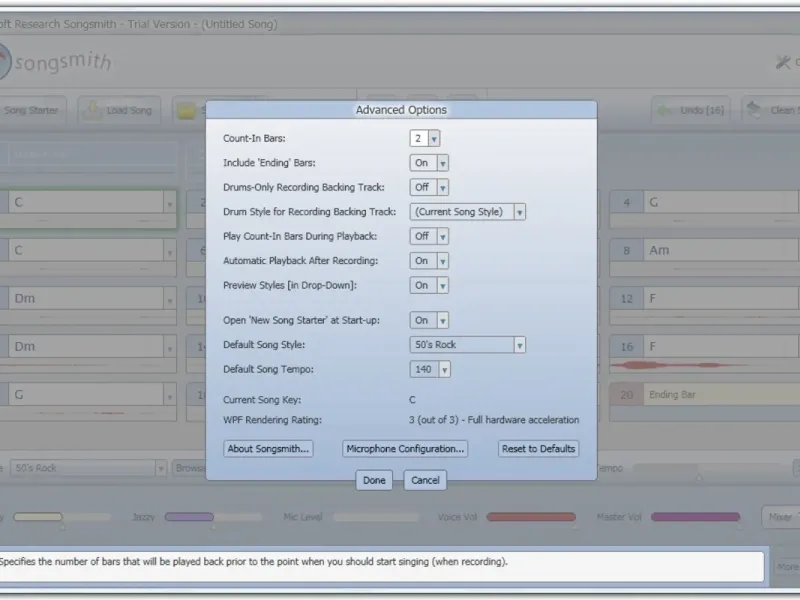Open the G chord dropdown arrow in left column

pyautogui.click(x=170, y=395)
